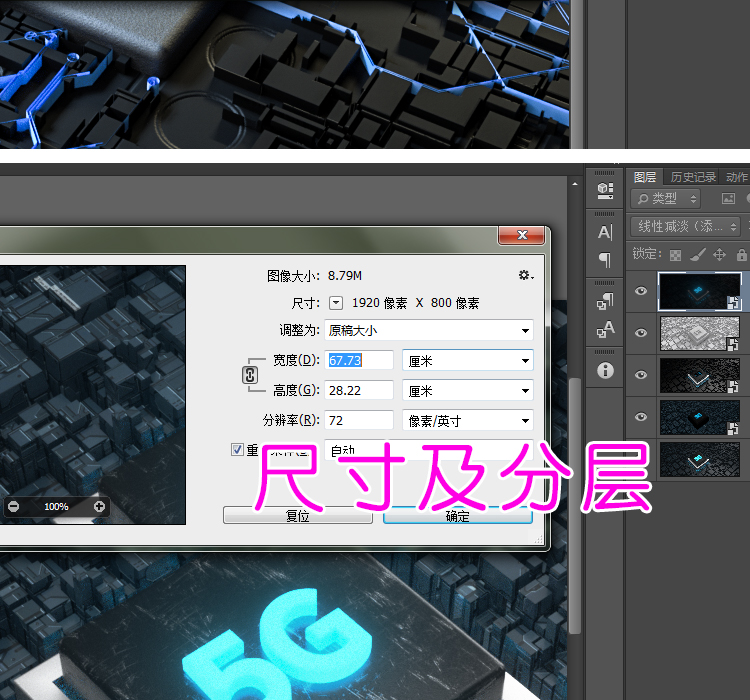Viewport: 750px width, 700px height.
Task: Hide the second gray layer via eye icon
Action: click(x=641, y=333)
